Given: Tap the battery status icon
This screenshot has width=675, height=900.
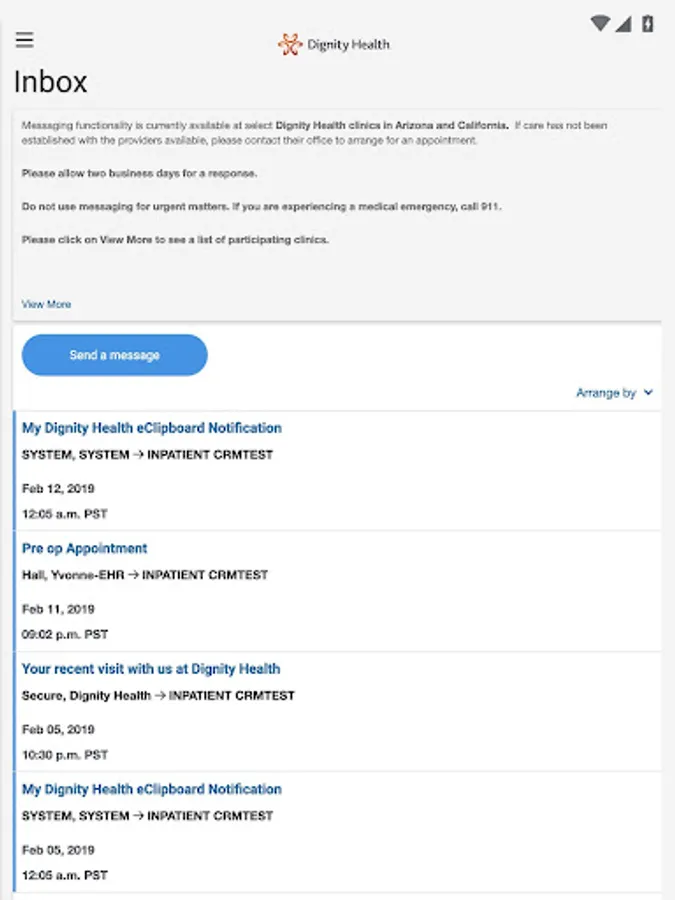Looking at the screenshot, I should point(647,23).
